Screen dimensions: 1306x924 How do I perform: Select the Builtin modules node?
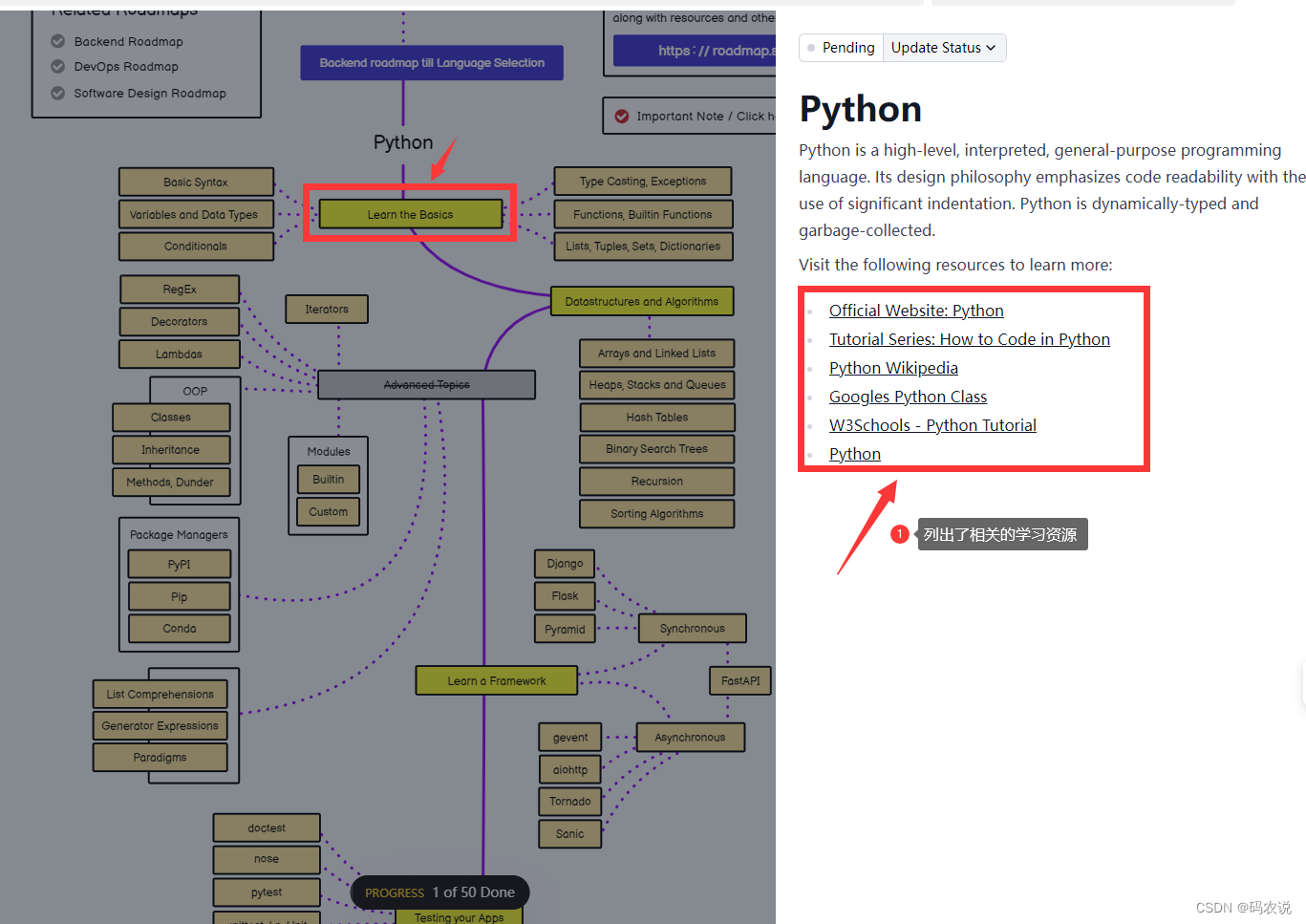tap(329, 479)
